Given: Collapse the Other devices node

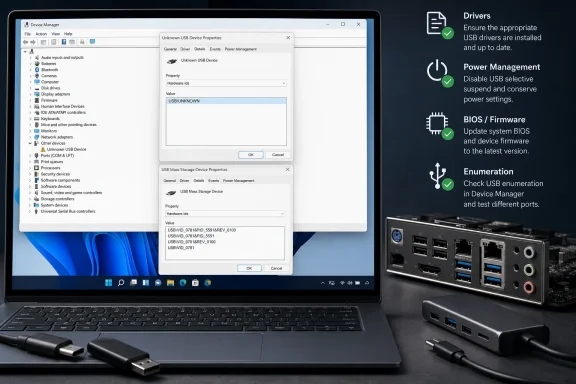Looking at the screenshot, I should pyautogui.click(x=30, y=143).
